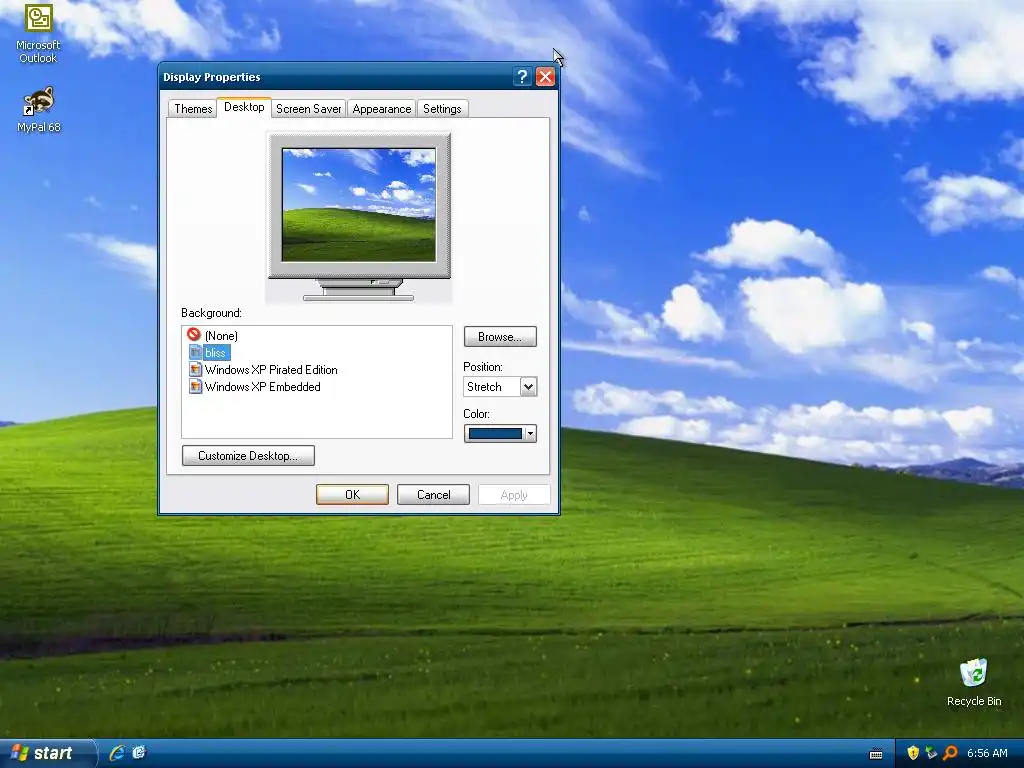Click the yellow security shield tray icon
The width and height of the screenshot is (1024, 768).
tap(913, 753)
